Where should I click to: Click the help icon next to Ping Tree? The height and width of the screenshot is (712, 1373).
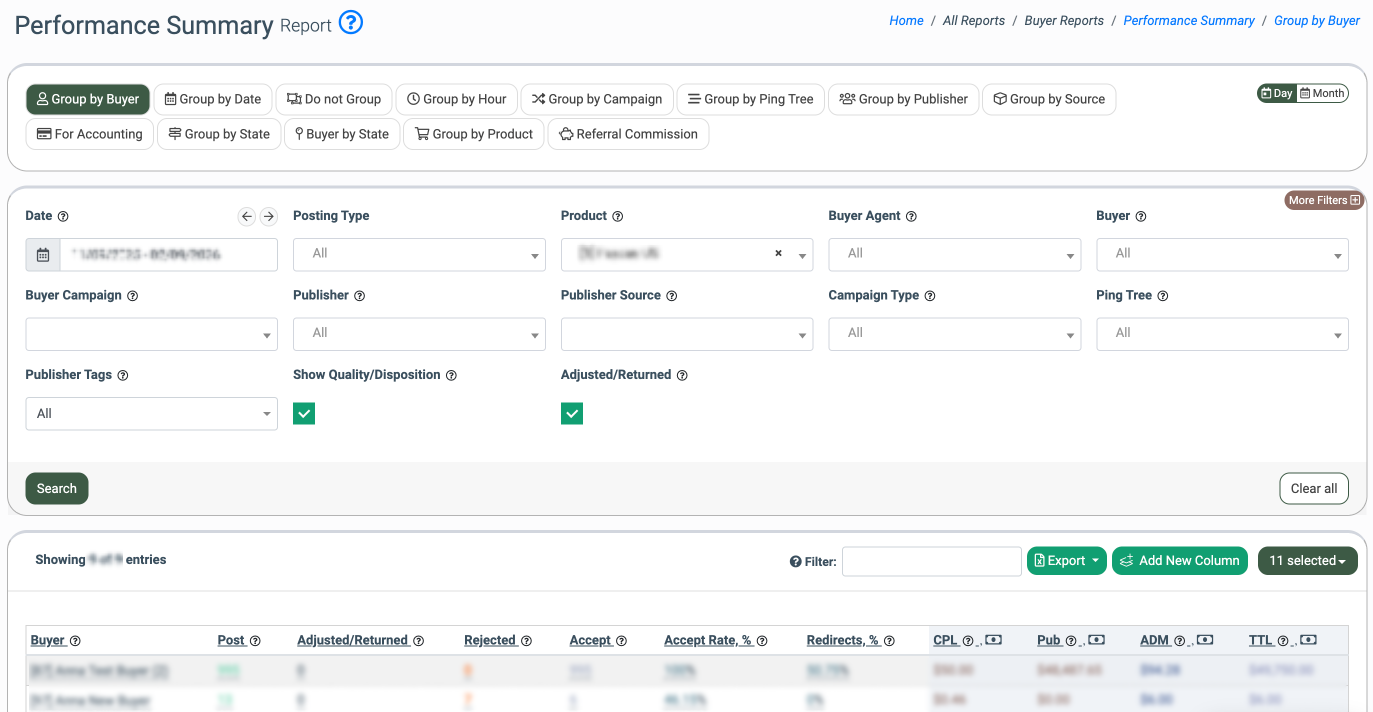[x=1163, y=296]
